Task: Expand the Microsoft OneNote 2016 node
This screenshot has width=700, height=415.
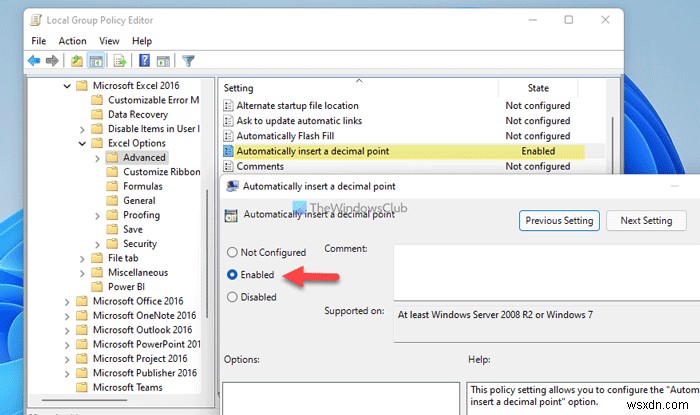Action: [x=67, y=316]
